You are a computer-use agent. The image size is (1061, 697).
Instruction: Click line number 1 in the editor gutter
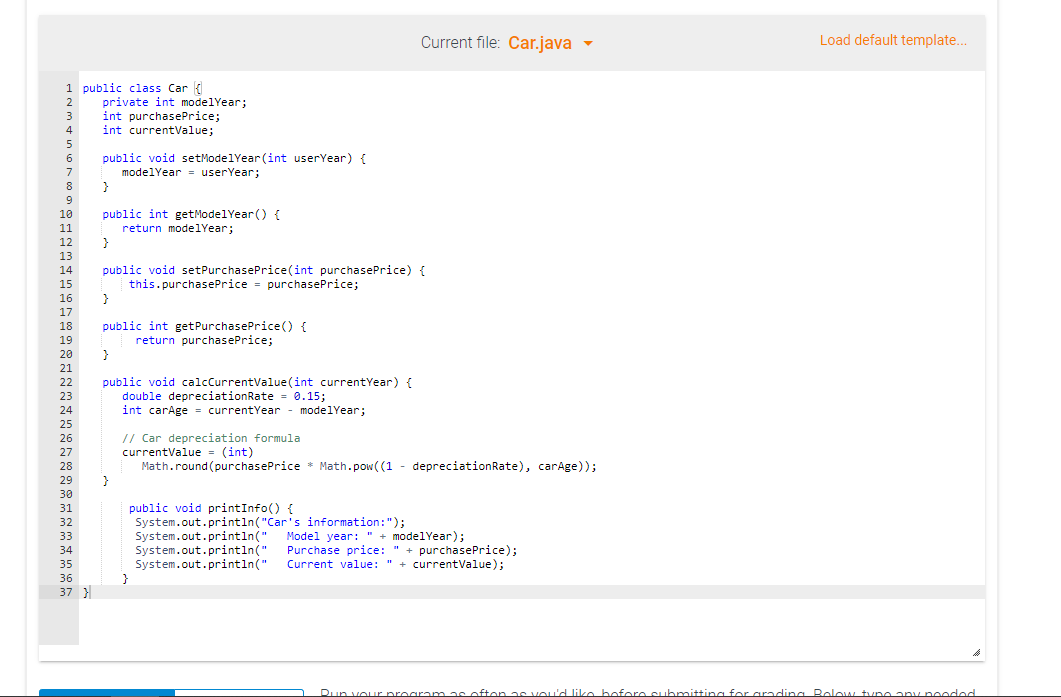67,88
